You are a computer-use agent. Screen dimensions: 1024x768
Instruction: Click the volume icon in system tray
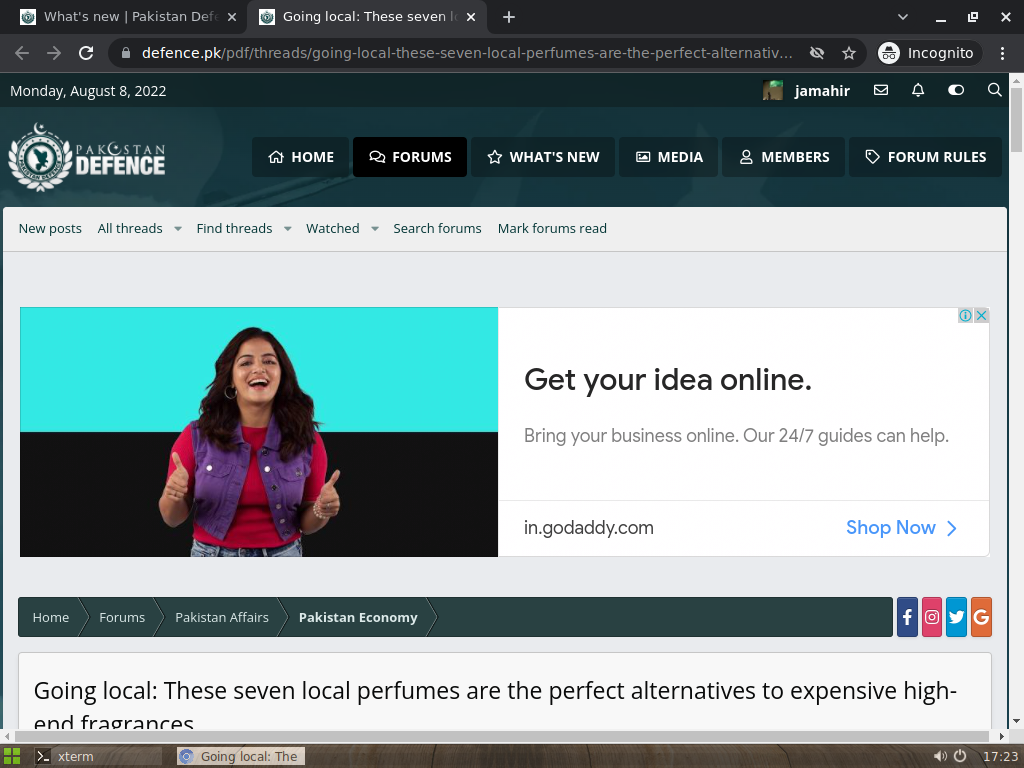tap(940, 756)
